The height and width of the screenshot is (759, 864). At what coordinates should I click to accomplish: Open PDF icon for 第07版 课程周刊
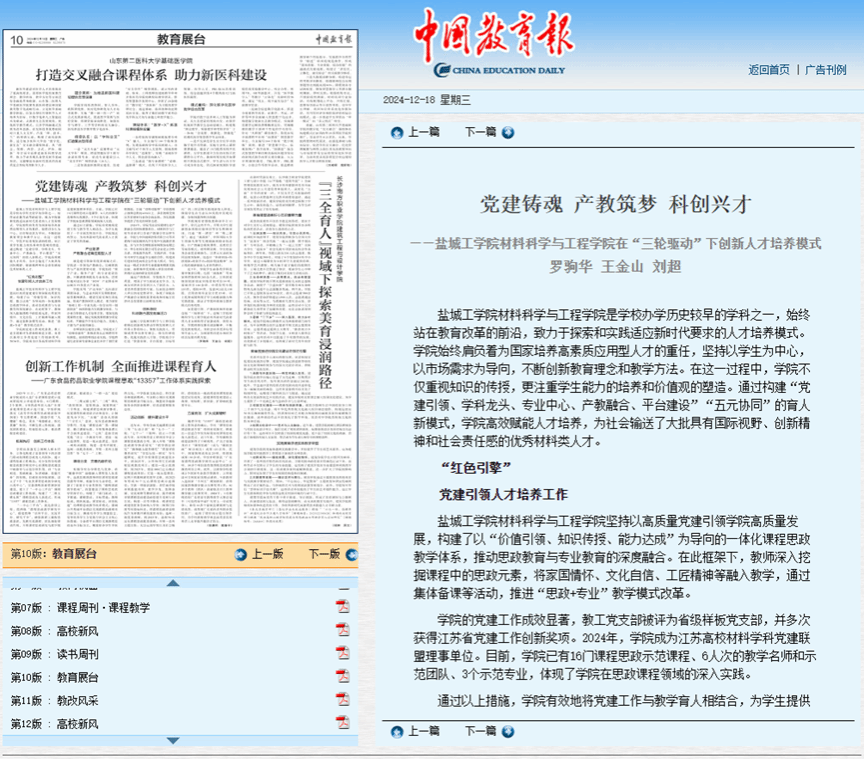point(342,607)
